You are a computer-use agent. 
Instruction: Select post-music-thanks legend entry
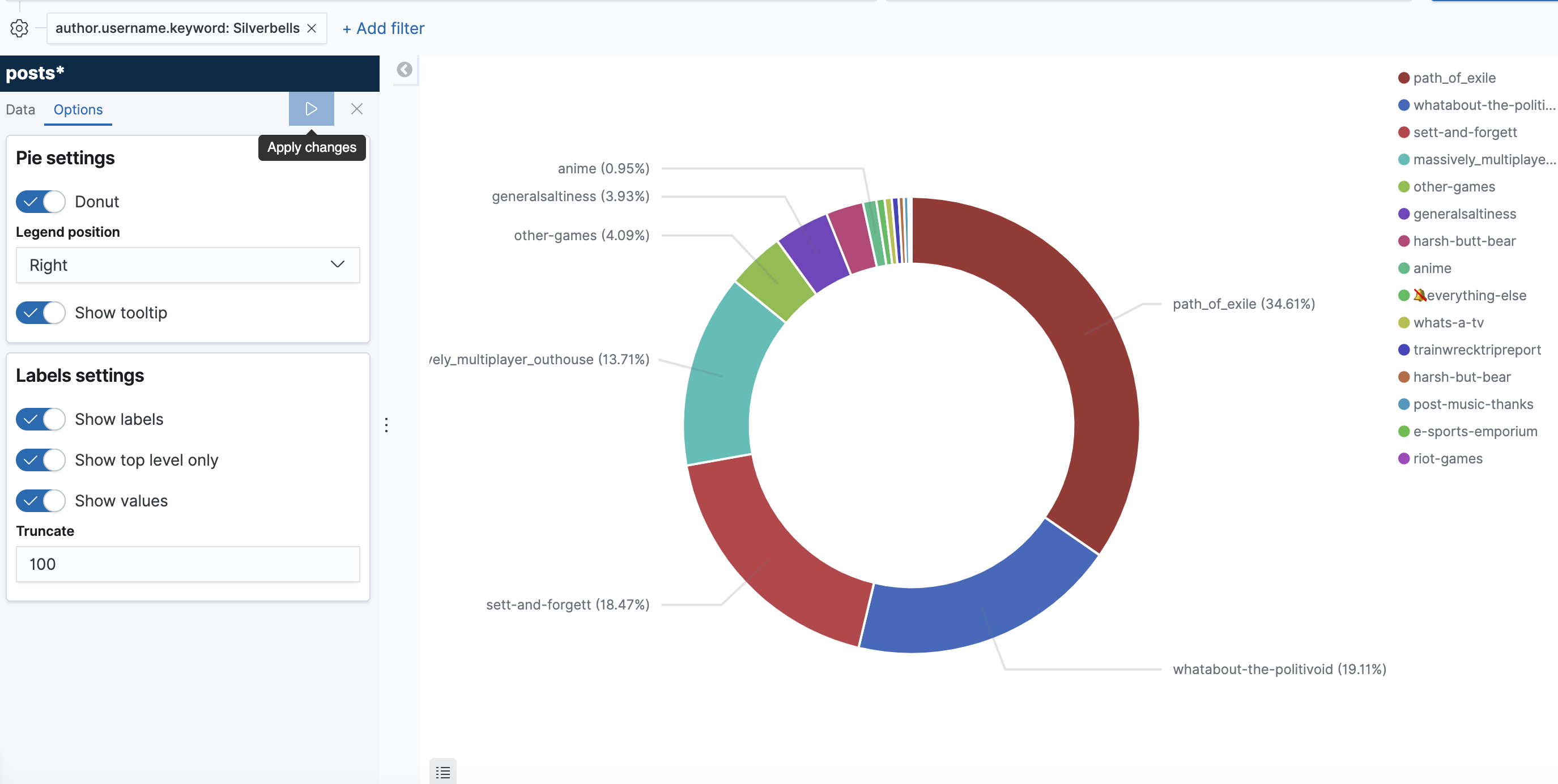click(x=1466, y=404)
